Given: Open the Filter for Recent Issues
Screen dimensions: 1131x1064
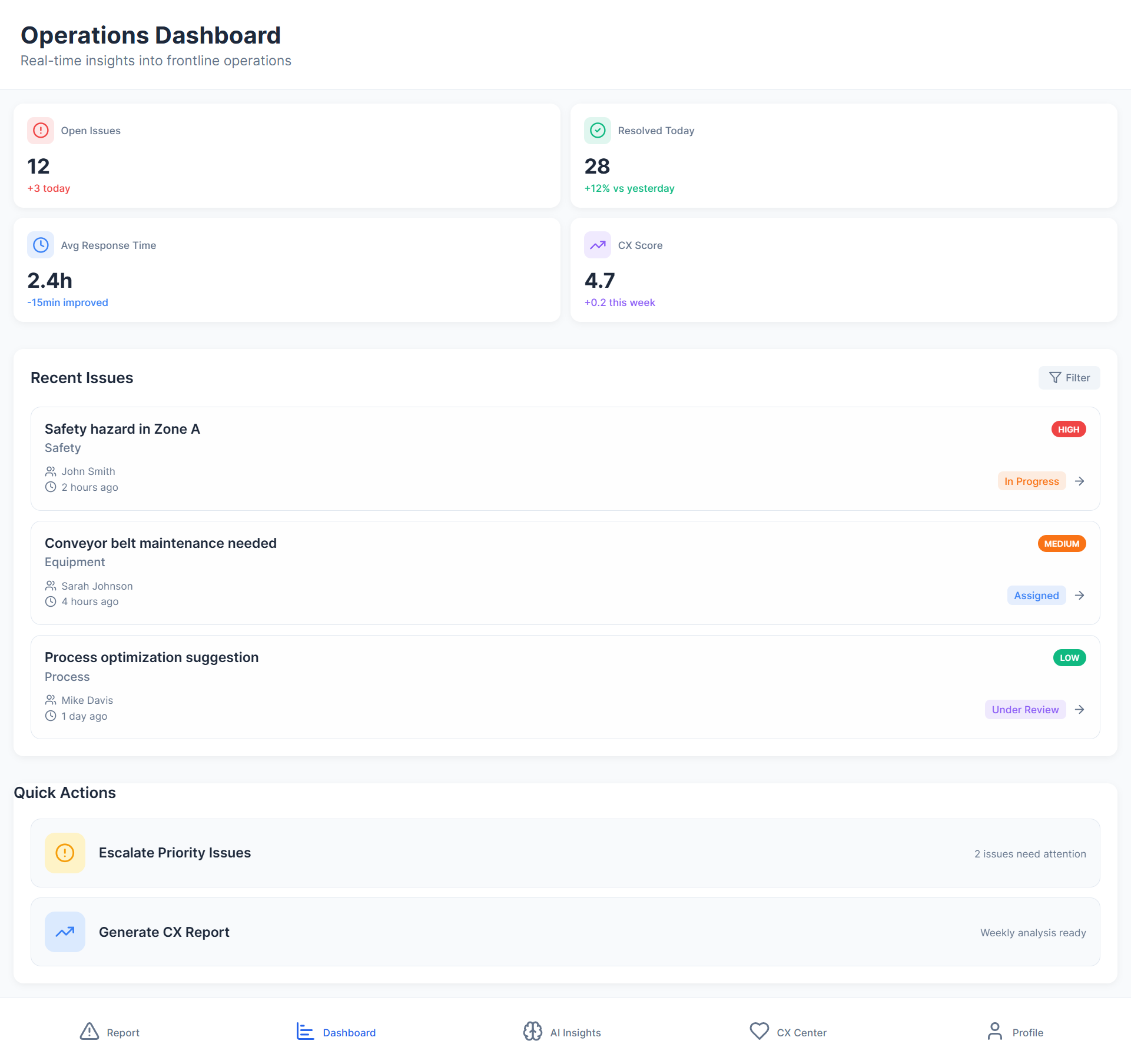Looking at the screenshot, I should click(x=1069, y=378).
